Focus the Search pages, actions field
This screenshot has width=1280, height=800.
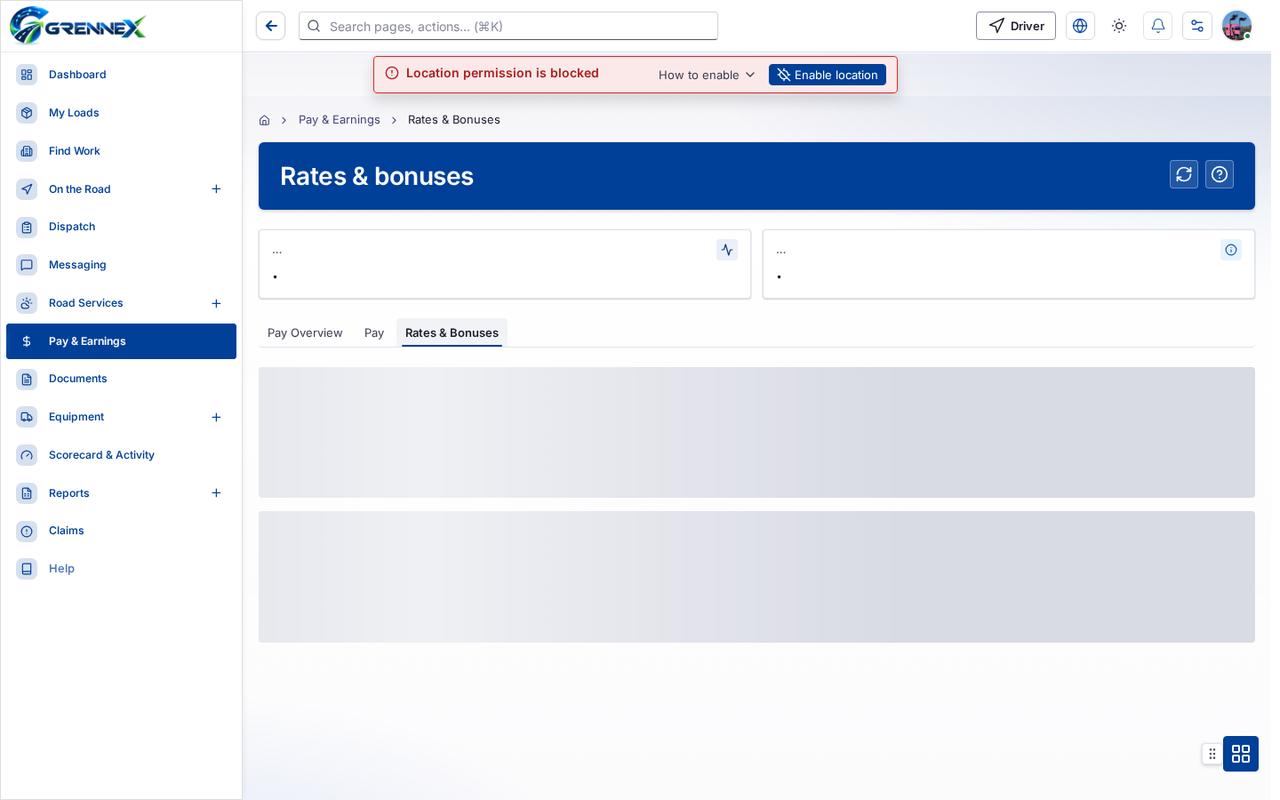(508, 26)
